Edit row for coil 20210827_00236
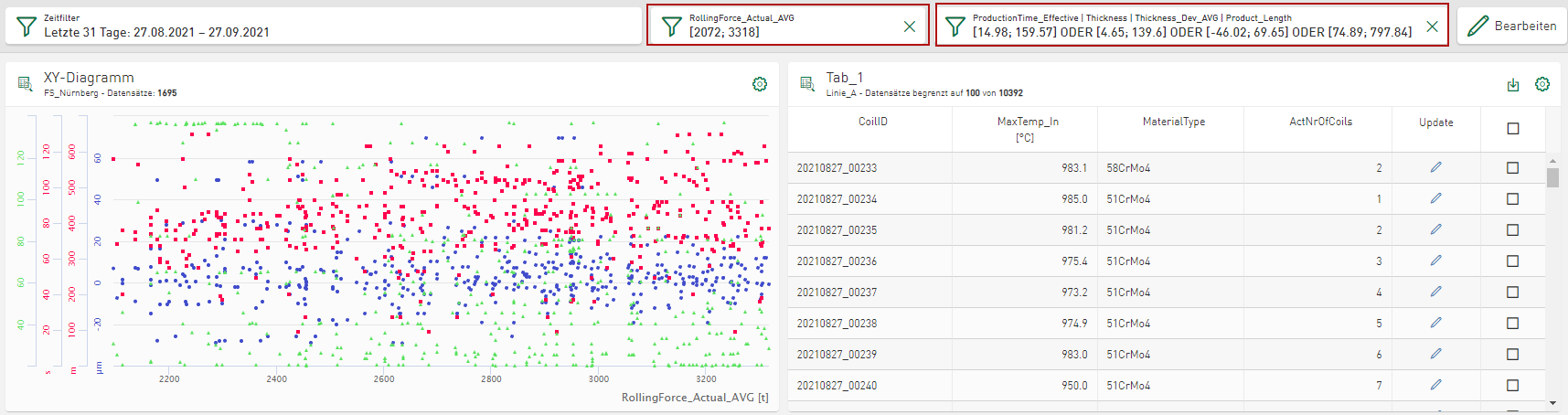1568x415 pixels. pyautogui.click(x=1435, y=261)
